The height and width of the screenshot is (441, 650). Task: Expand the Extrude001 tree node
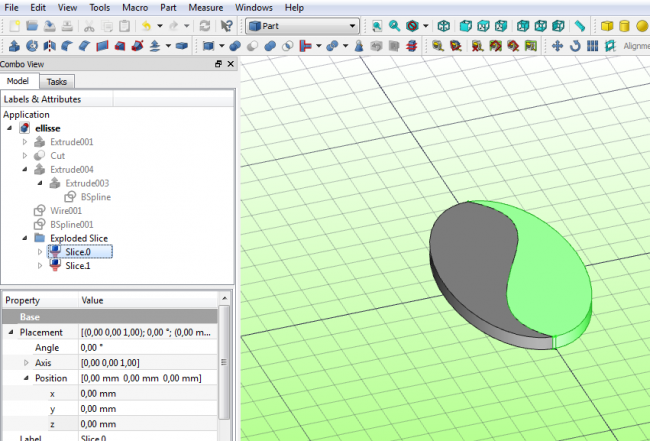(x=26, y=142)
